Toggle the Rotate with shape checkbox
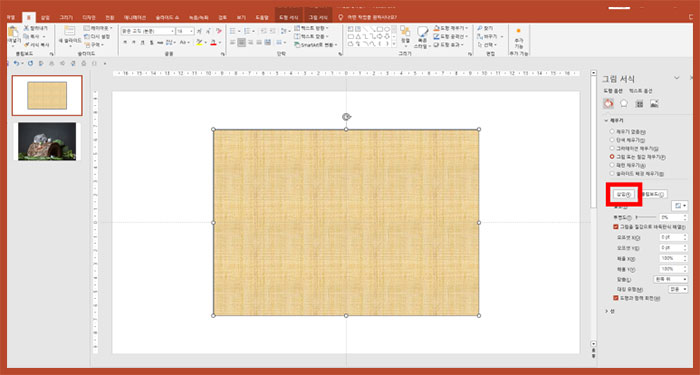This screenshot has height=375, width=700. pyautogui.click(x=616, y=297)
